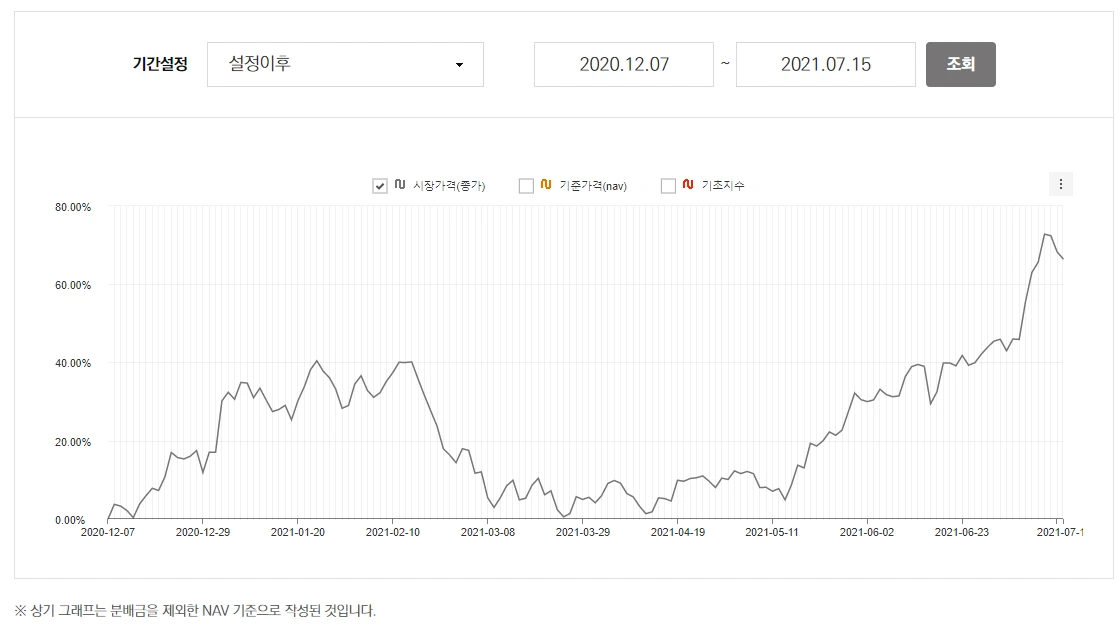Image resolution: width=1120 pixels, height=625 pixels.
Task: Uncheck the 시장가격(종가) checkbox
Action: tap(379, 184)
